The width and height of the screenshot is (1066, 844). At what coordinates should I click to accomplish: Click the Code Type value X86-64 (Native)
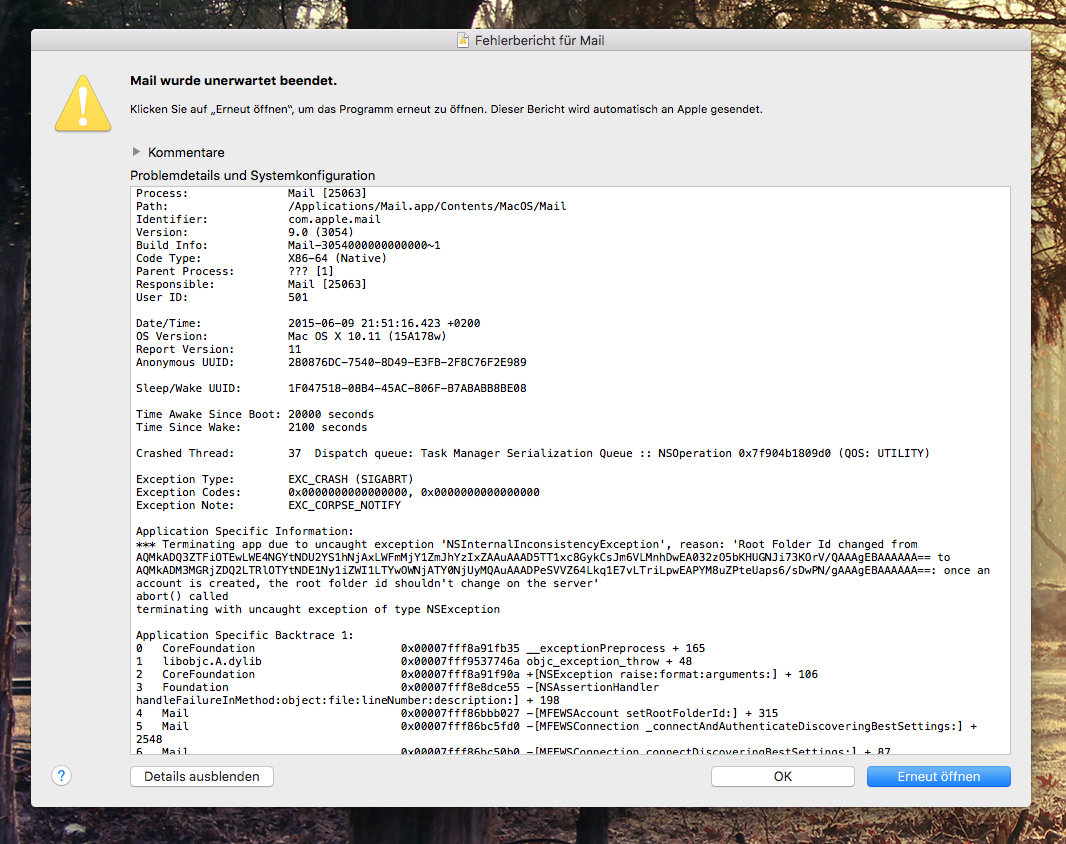click(x=337, y=258)
